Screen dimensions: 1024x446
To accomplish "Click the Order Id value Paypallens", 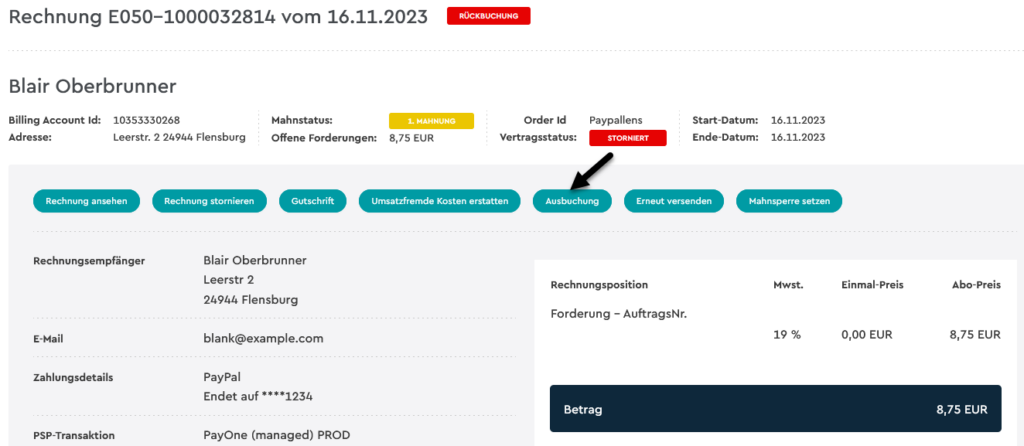I will [x=616, y=121].
